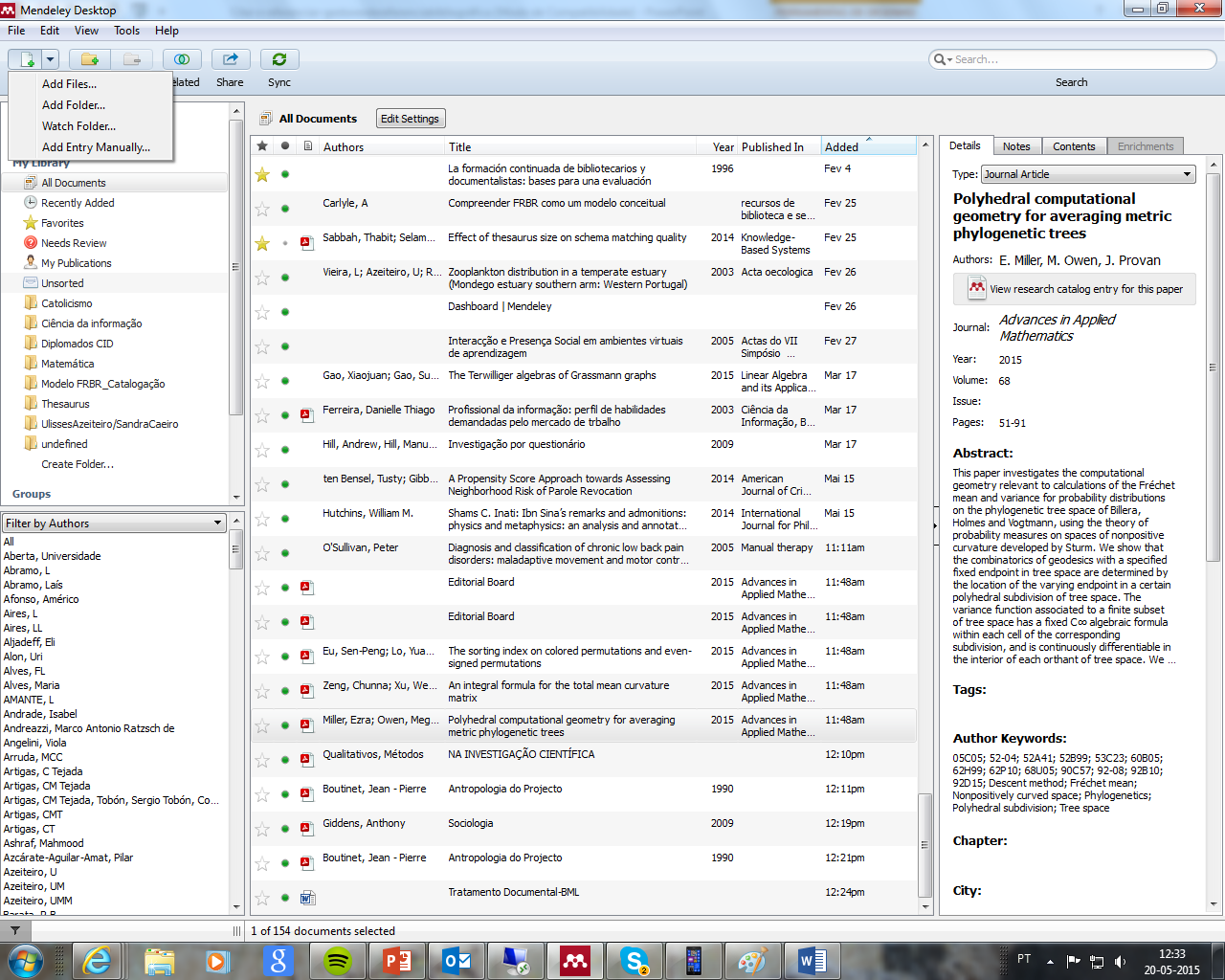Select the Favorites star item in sidebar
The width and height of the screenshot is (1225, 980).
(61, 223)
